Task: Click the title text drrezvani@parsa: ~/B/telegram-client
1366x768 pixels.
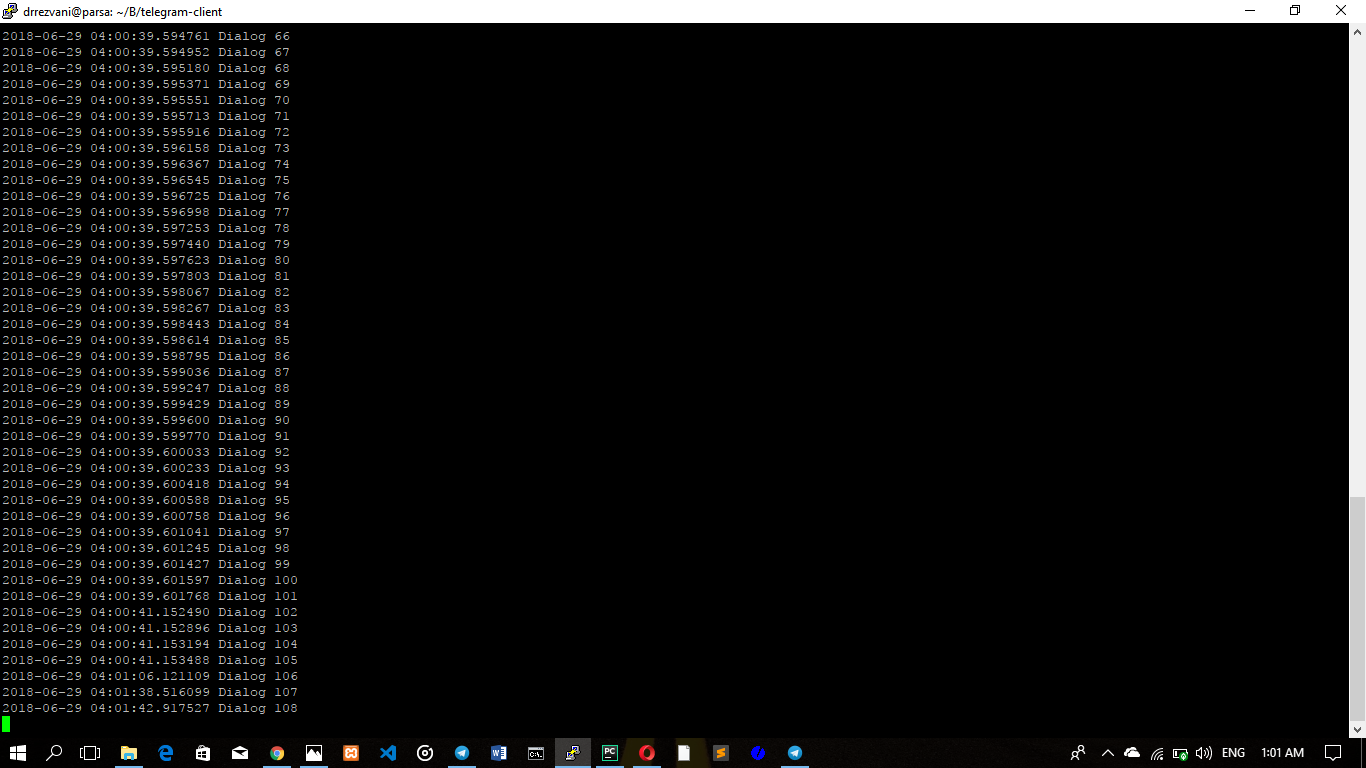Action: tap(123, 12)
